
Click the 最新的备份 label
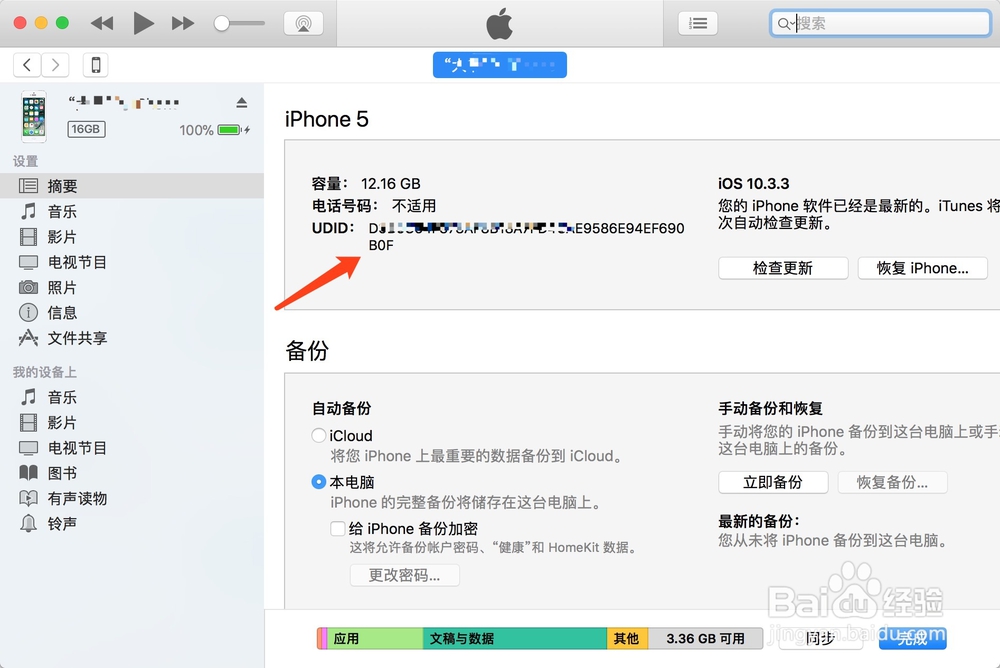(x=759, y=521)
